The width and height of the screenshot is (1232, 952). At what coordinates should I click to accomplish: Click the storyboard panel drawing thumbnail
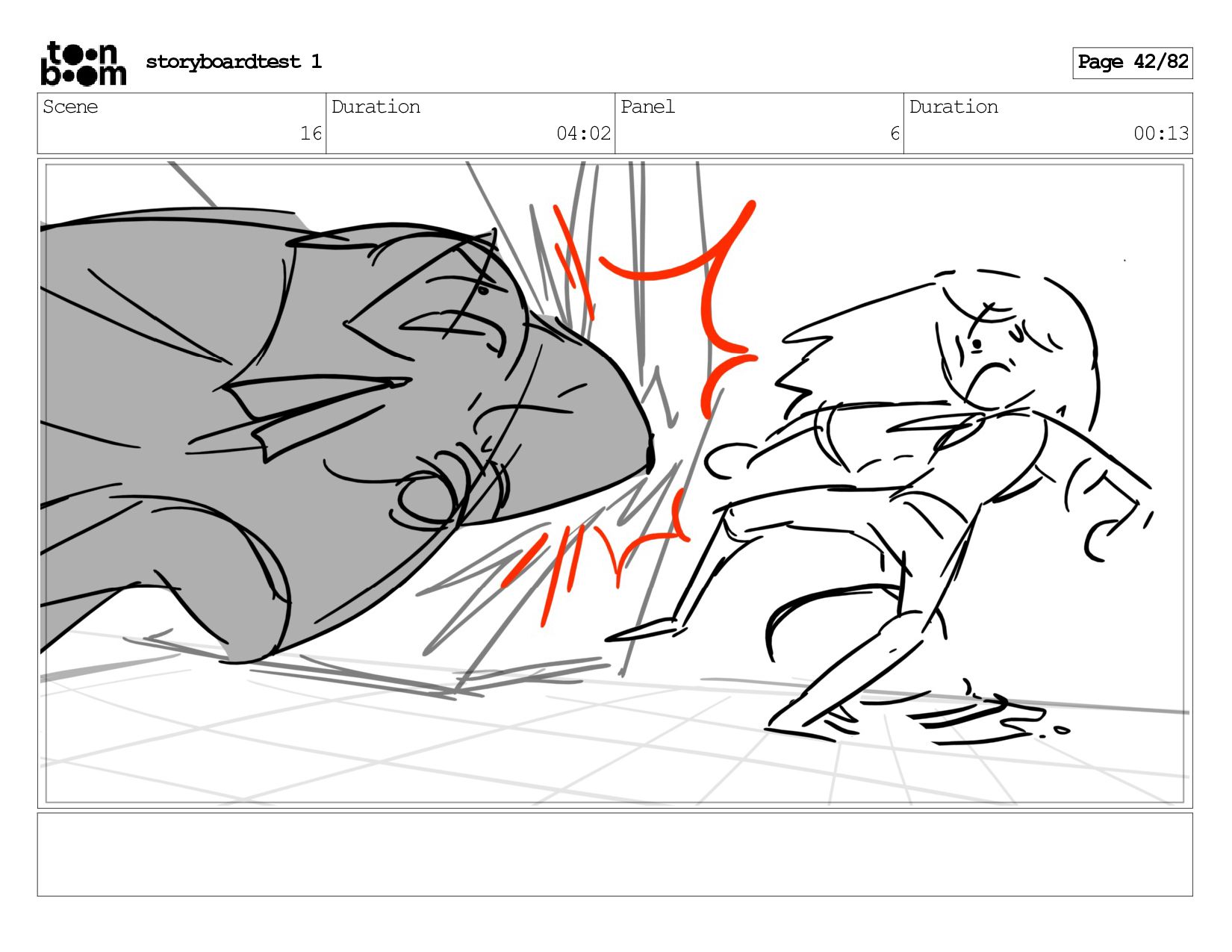[615, 483]
